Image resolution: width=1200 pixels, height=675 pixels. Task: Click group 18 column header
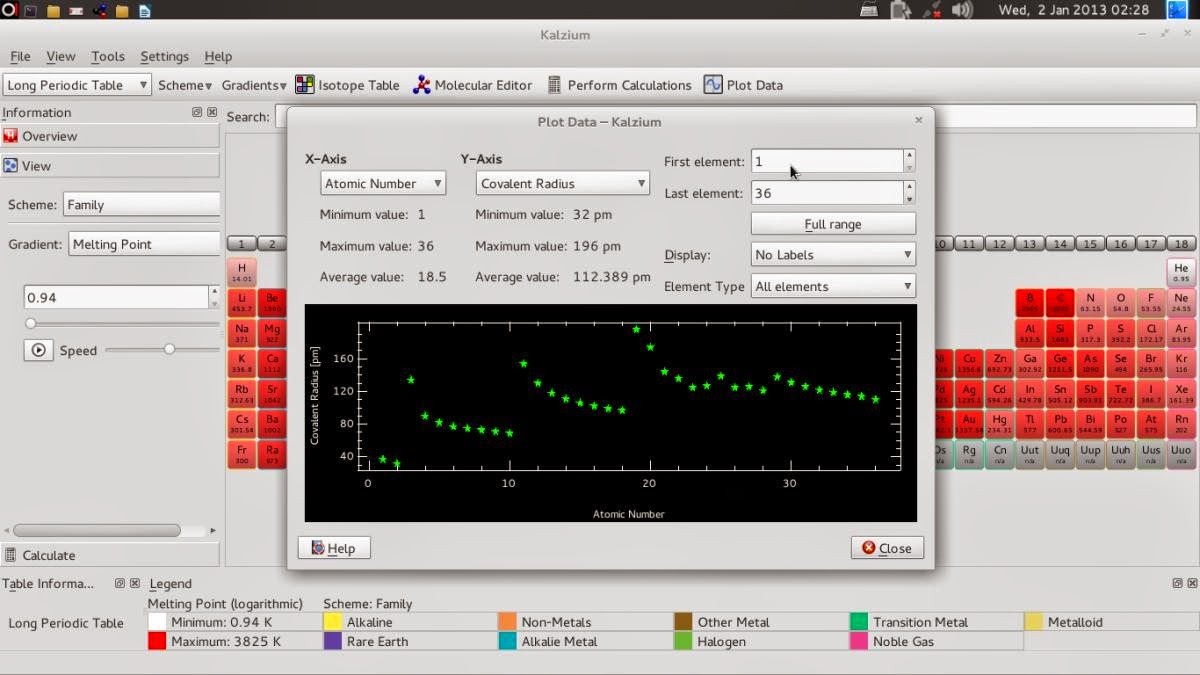tap(1181, 244)
